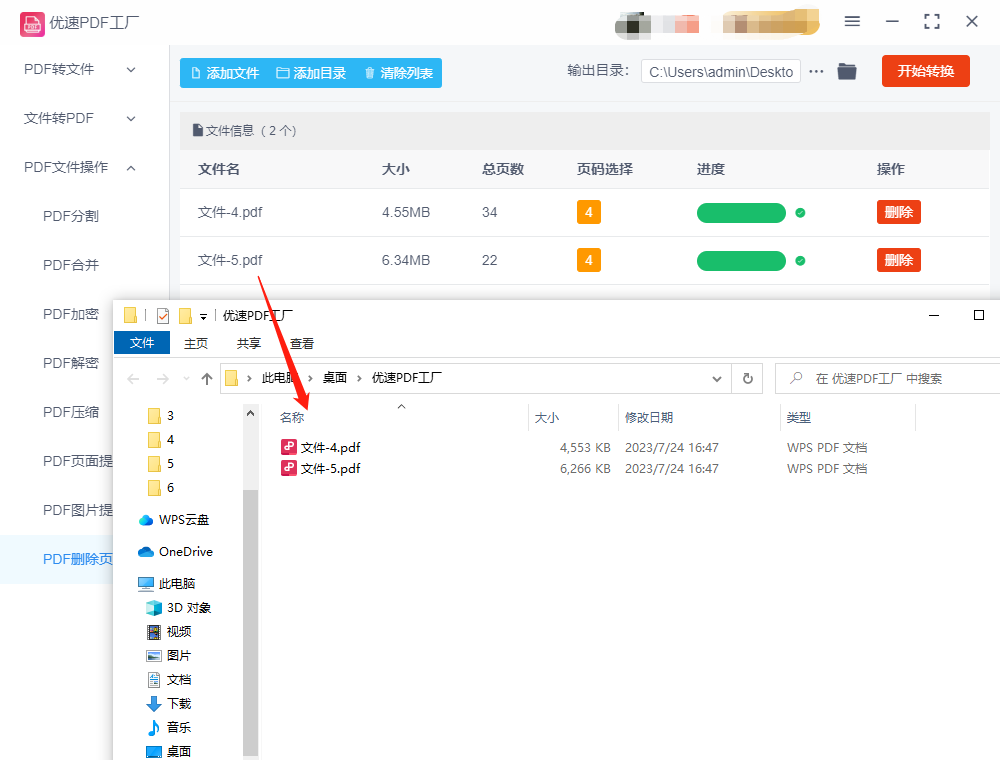This screenshot has width=1000, height=760.
Task: Click the 添加目录 button
Action: click(x=311, y=73)
